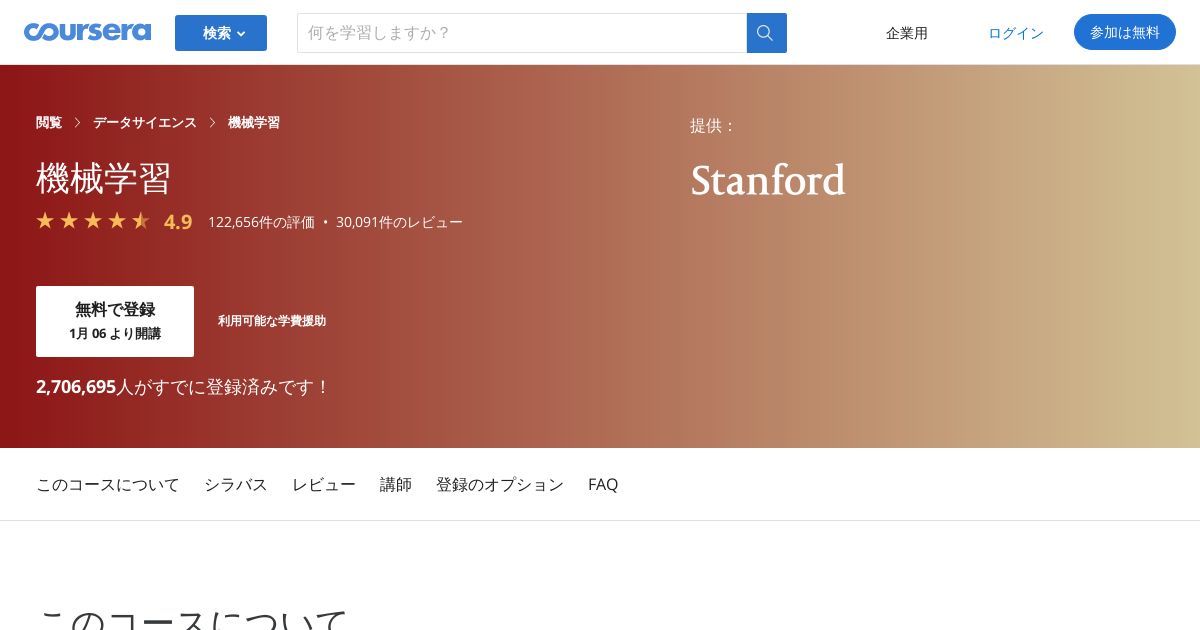Click 122,656件の評価 text

261,222
